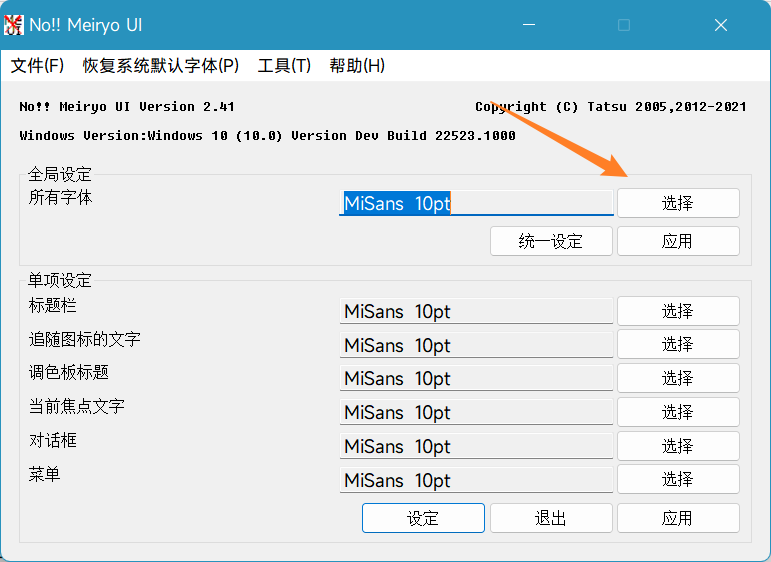Click 应用 button in 全局设定 group
771x562 pixels.
click(x=678, y=241)
